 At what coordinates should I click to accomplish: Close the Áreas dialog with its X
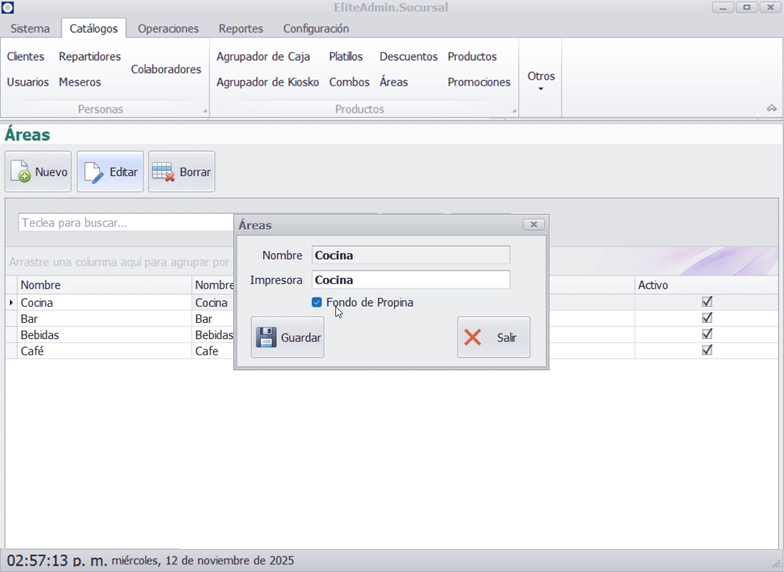534,225
